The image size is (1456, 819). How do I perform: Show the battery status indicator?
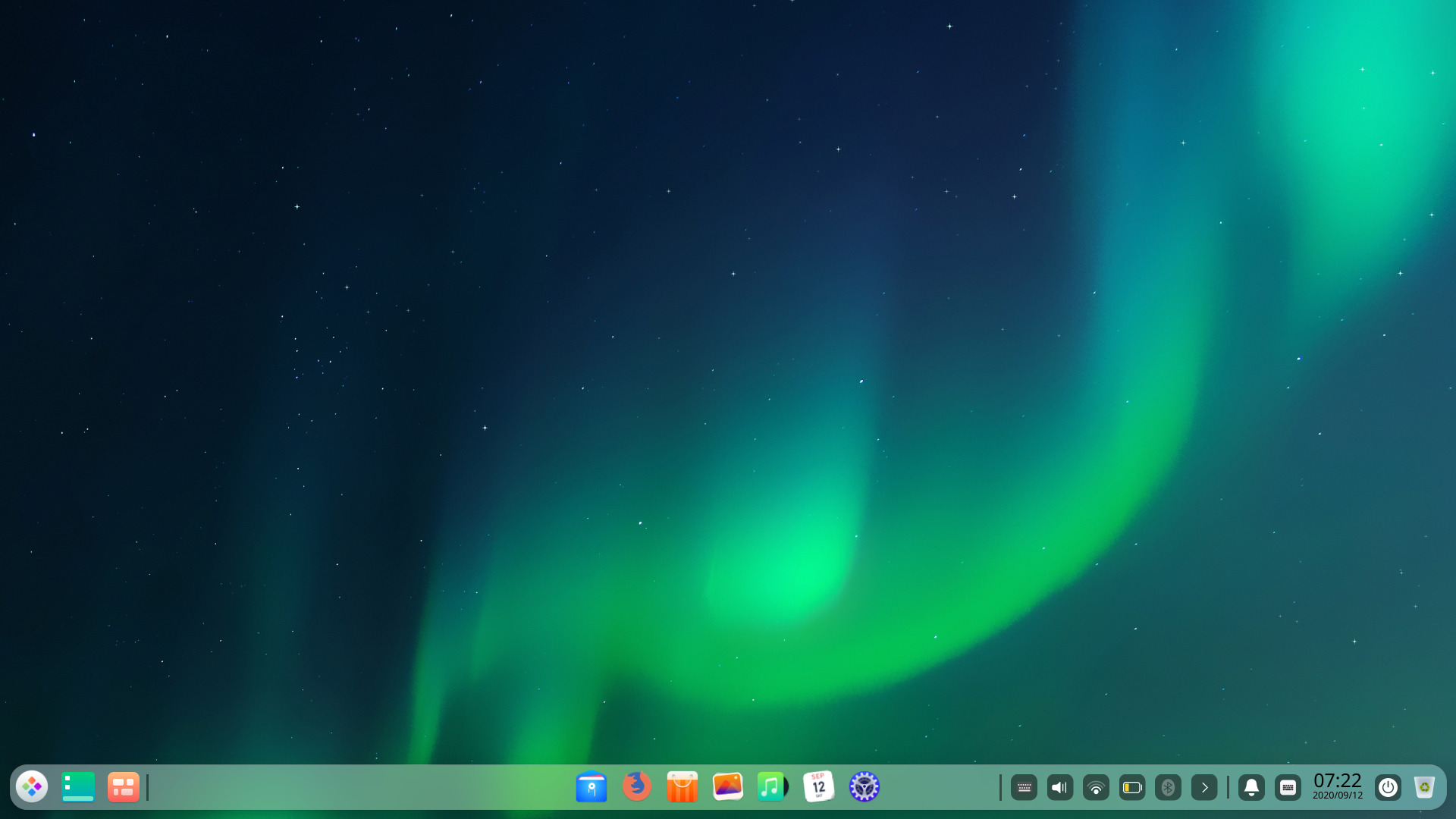[x=1132, y=787]
